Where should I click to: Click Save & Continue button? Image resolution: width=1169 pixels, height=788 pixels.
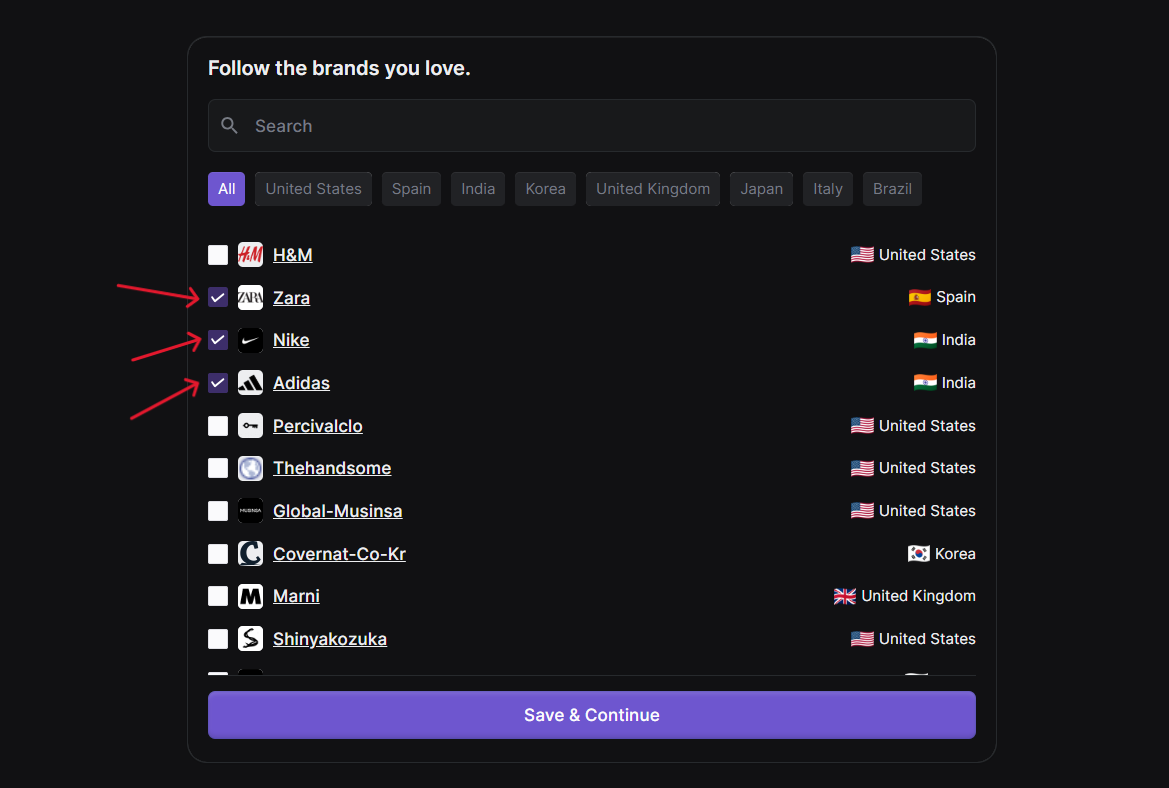(591, 715)
